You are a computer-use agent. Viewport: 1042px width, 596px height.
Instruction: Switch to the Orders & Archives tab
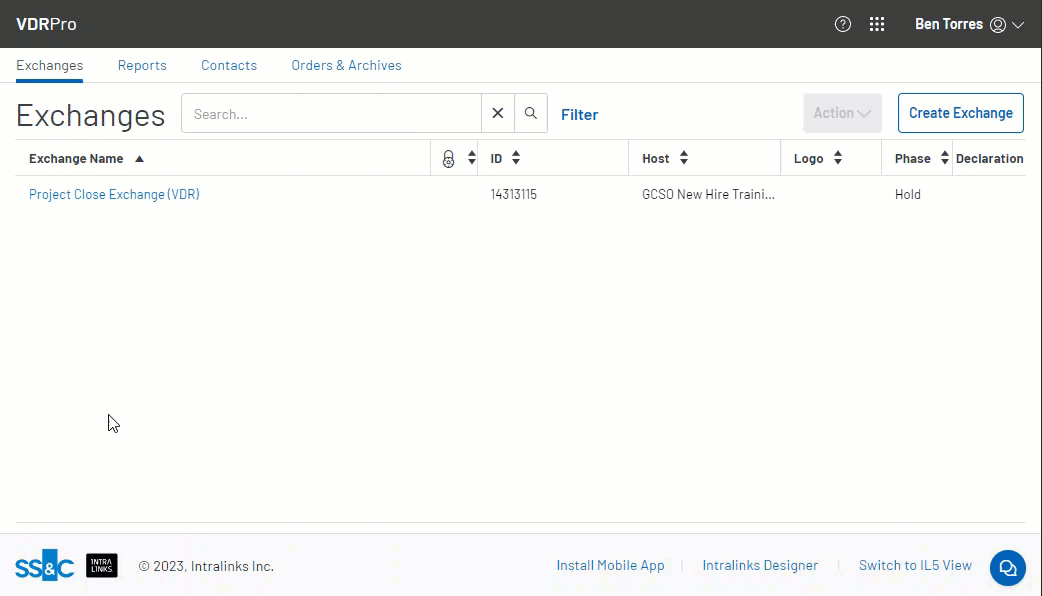tap(346, 65)
